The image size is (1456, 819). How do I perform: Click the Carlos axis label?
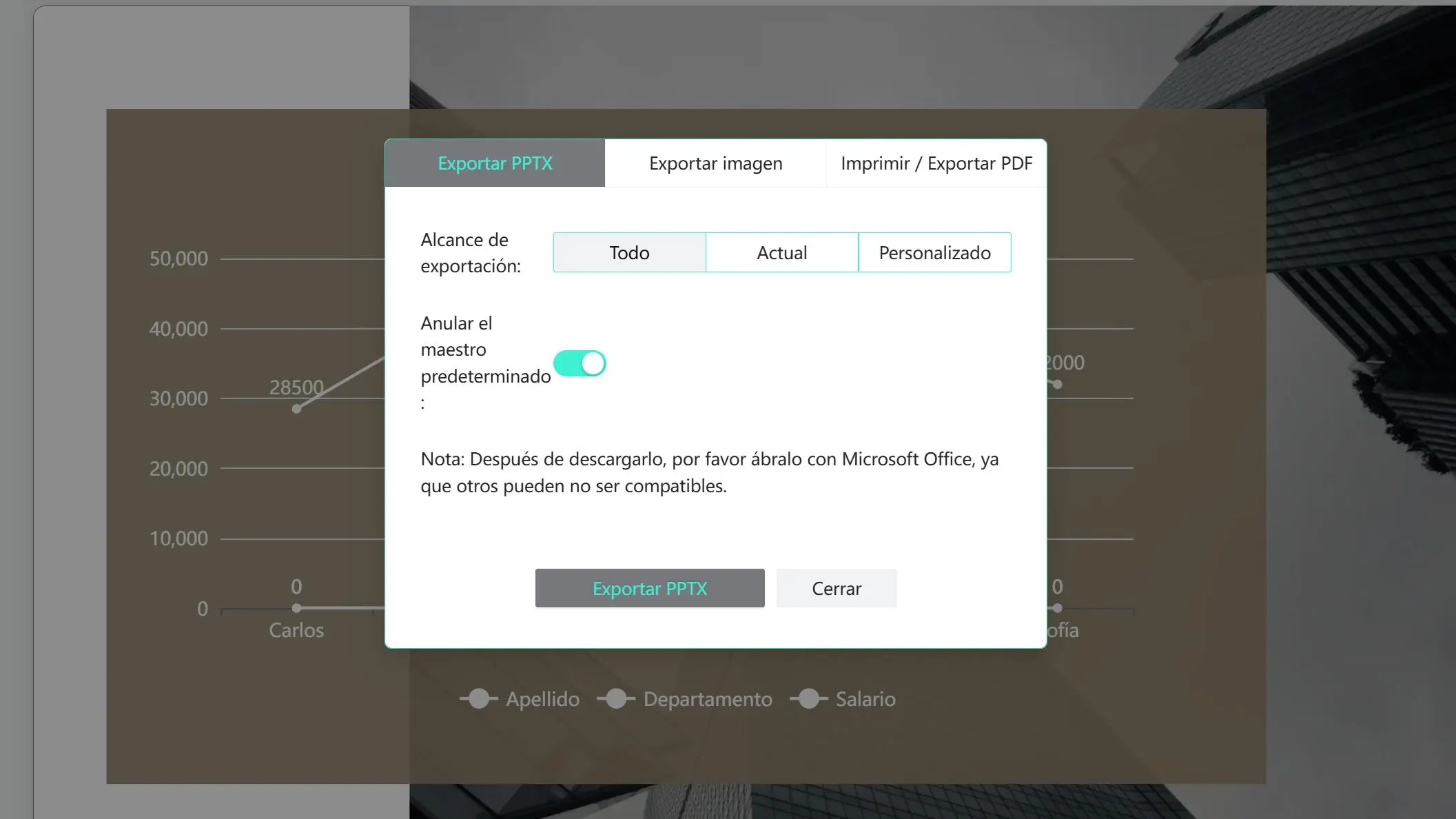click(296, 630)
